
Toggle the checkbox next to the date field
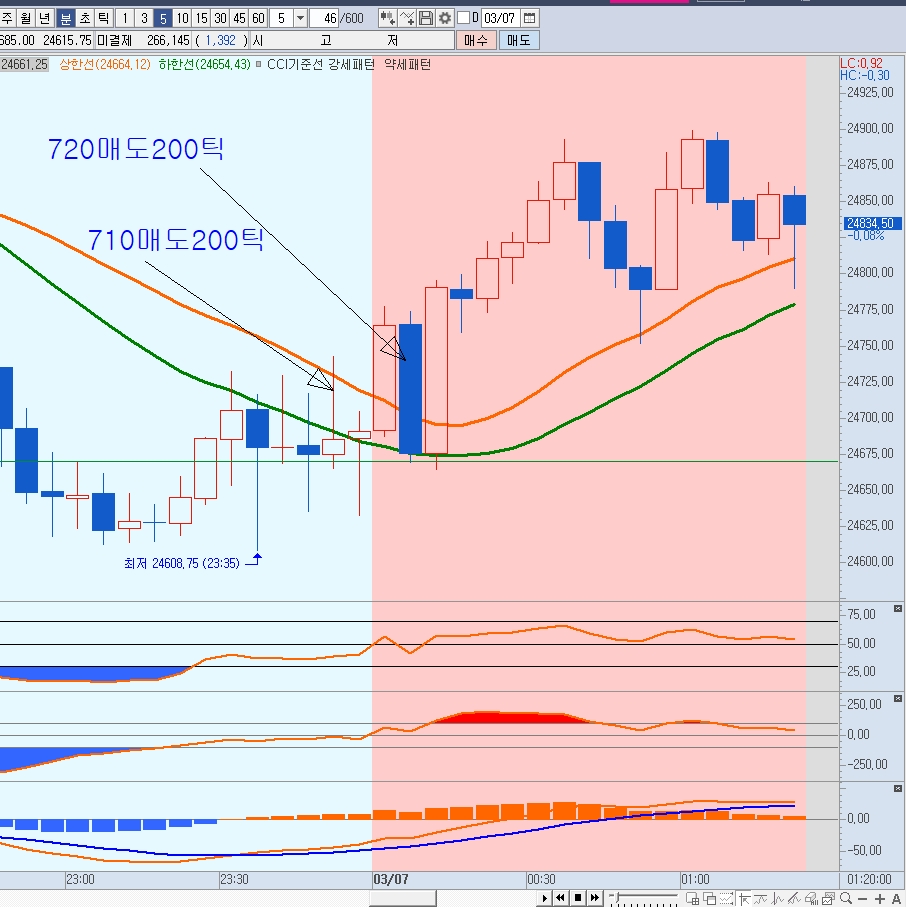tap(463, 18)
